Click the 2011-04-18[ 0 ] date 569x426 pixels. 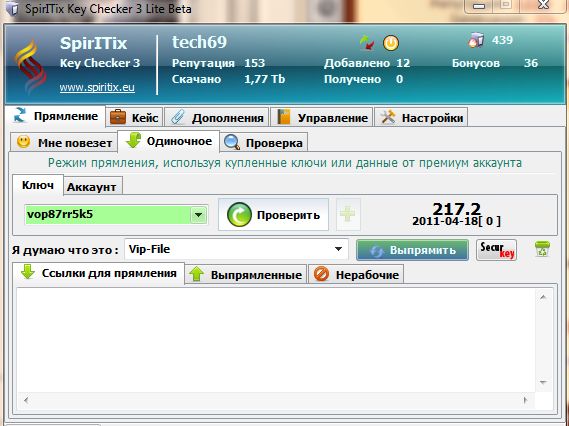[x=456, y=221]
